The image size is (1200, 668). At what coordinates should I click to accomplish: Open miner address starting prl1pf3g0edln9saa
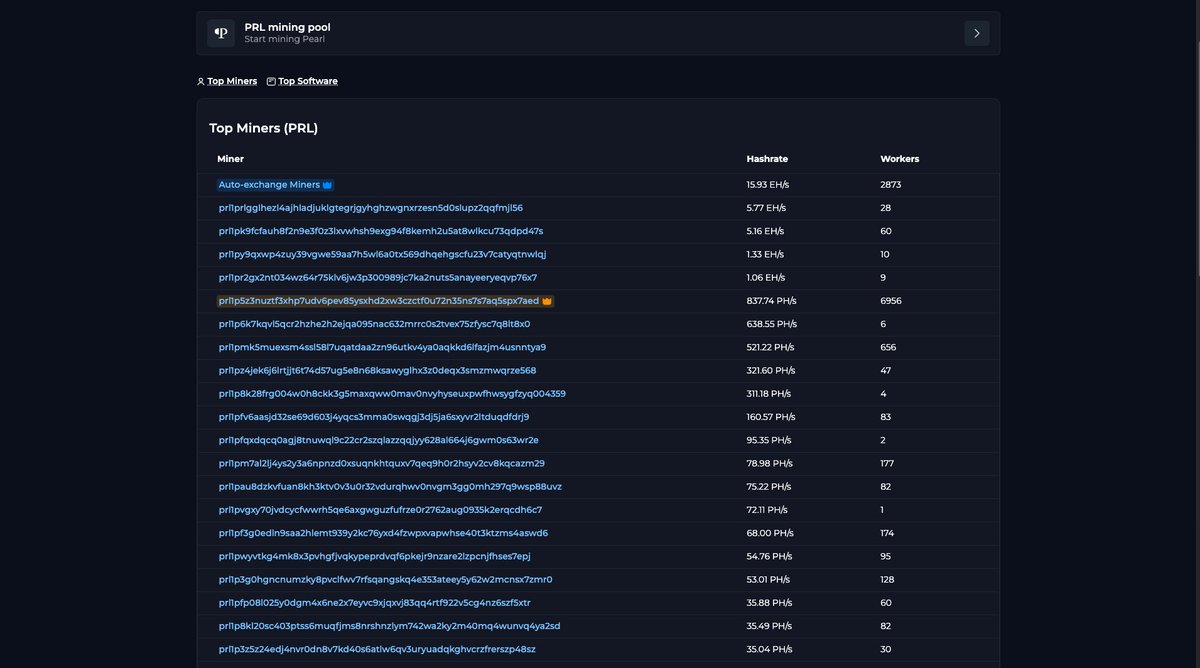pos(383,533)
